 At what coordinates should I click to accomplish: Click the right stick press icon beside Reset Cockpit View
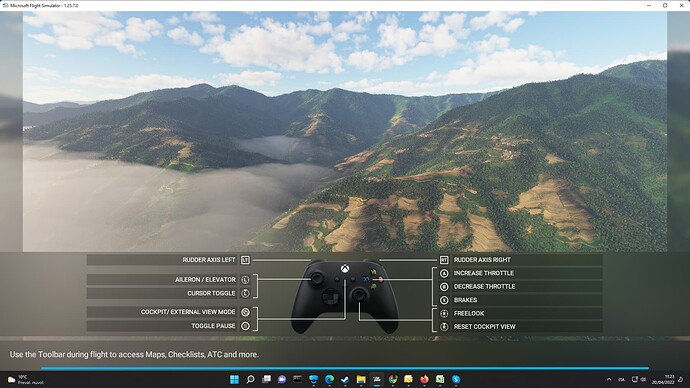tap(444, 327)
